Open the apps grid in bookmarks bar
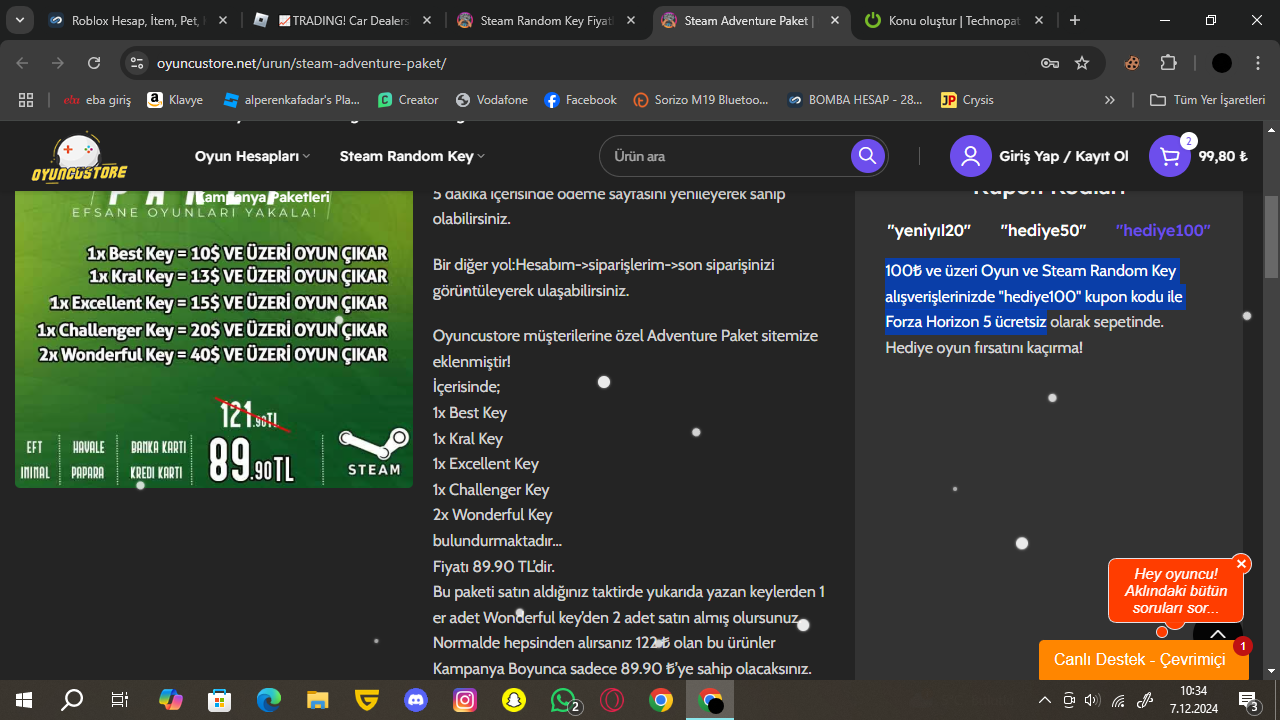The image size is (1280, 720). 26,100
